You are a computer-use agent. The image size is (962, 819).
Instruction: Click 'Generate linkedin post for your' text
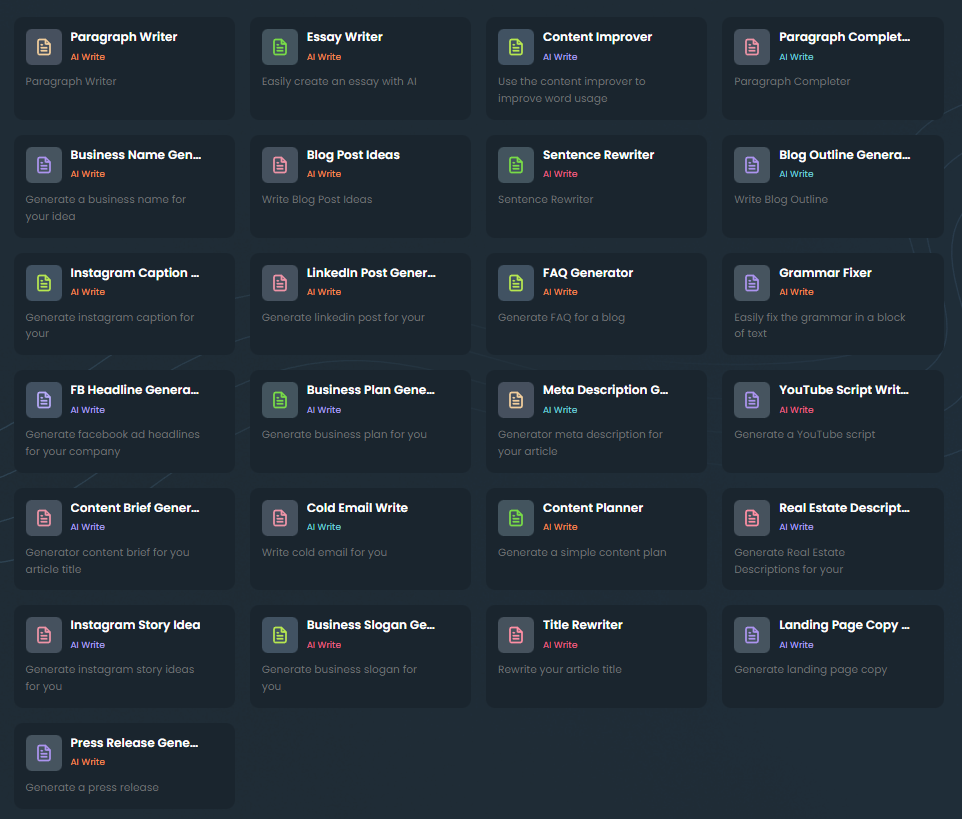click(x=342, y=317)
